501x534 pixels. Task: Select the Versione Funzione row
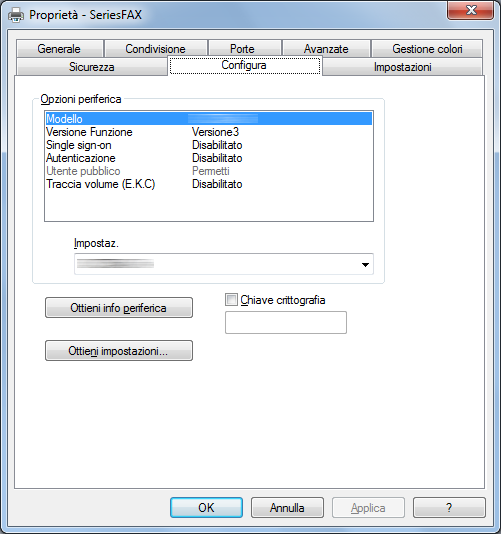pyautogui.click(x=209, y=132)
